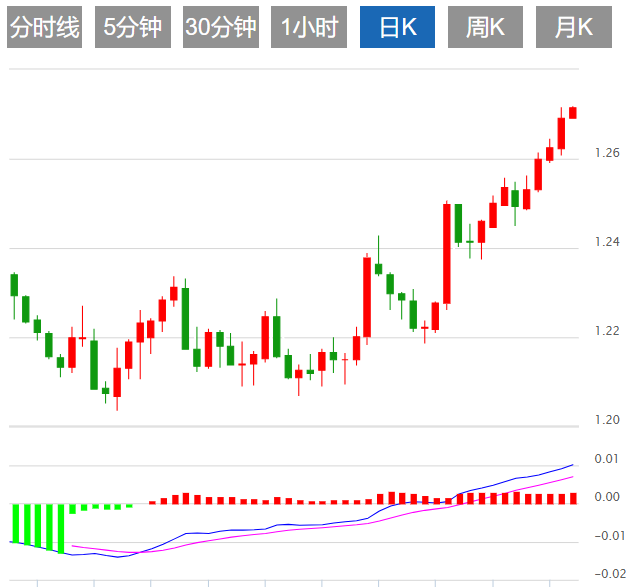Click the -0.02 MACD axis label
The image size is (642, 587).
point(610,574)
